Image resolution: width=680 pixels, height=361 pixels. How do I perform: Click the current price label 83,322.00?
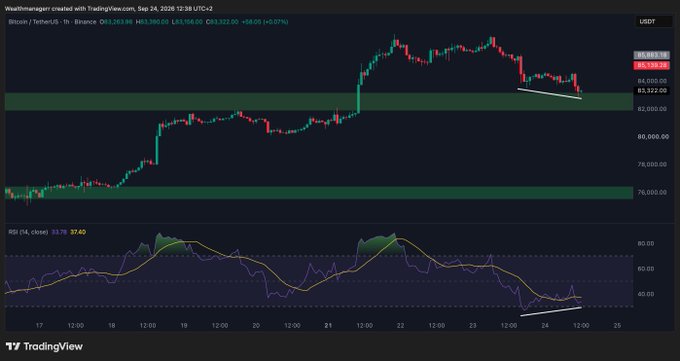click(651, 91)
